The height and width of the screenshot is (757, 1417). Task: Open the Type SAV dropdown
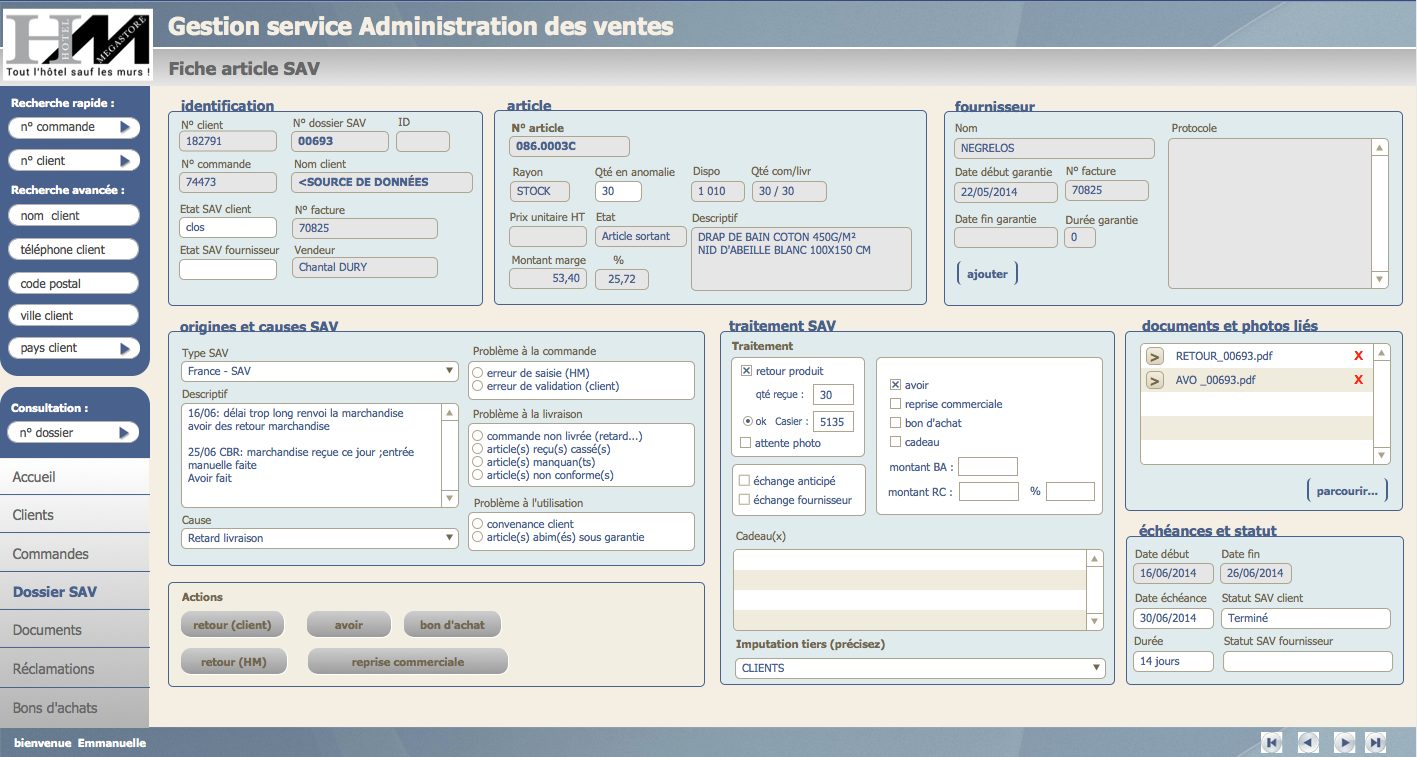(320, 371)
